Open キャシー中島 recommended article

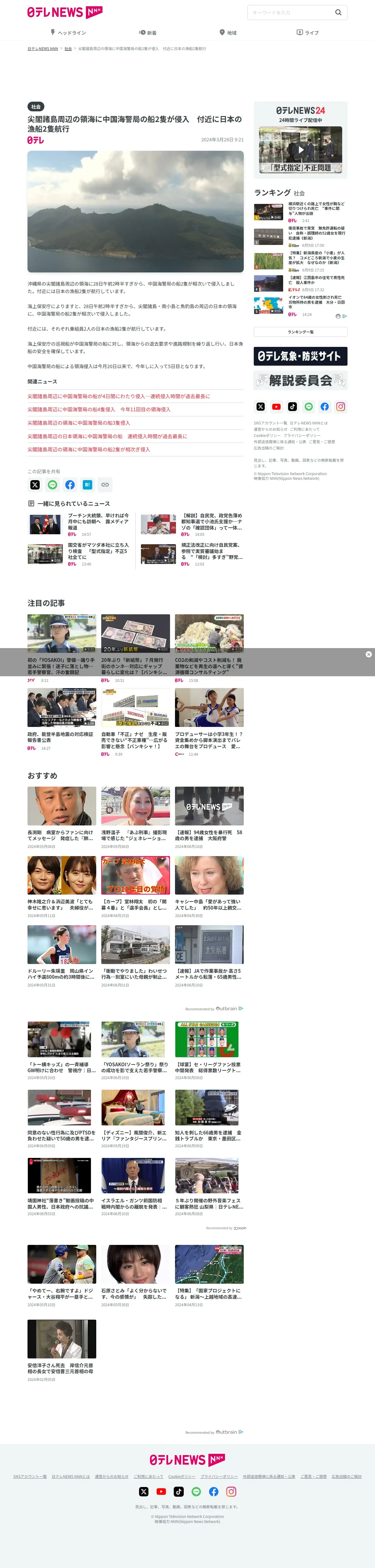pos(209,886)
